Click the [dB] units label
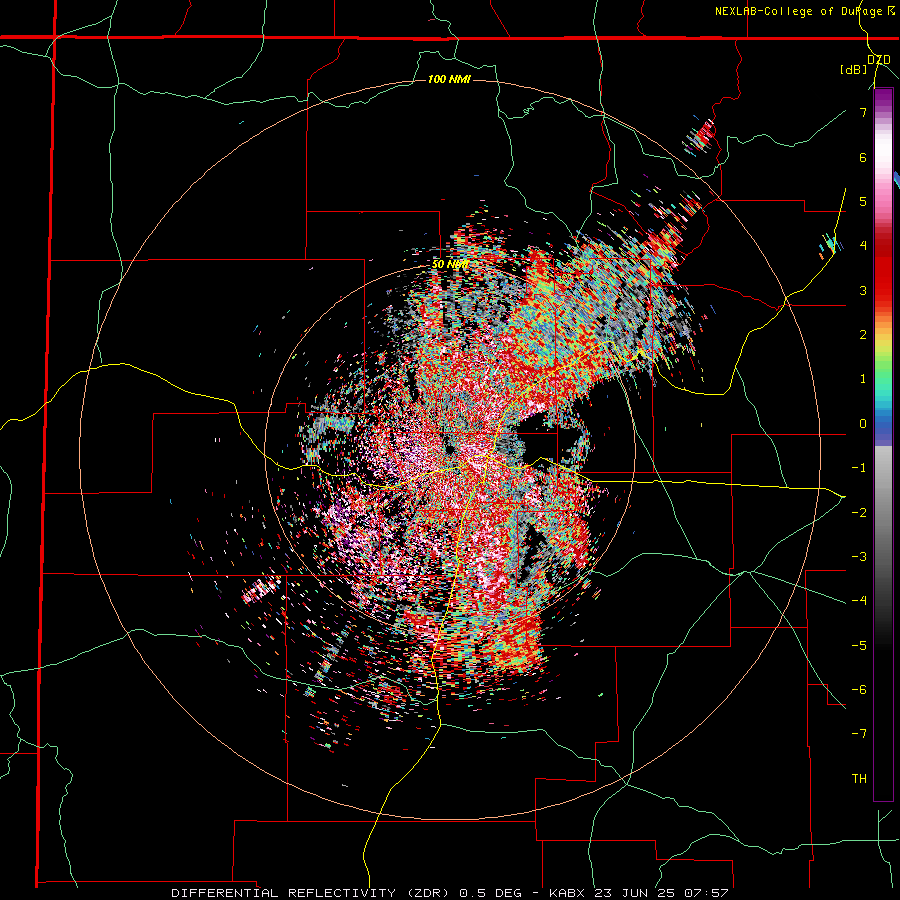The image size is (900, 900). pos(854,69)
